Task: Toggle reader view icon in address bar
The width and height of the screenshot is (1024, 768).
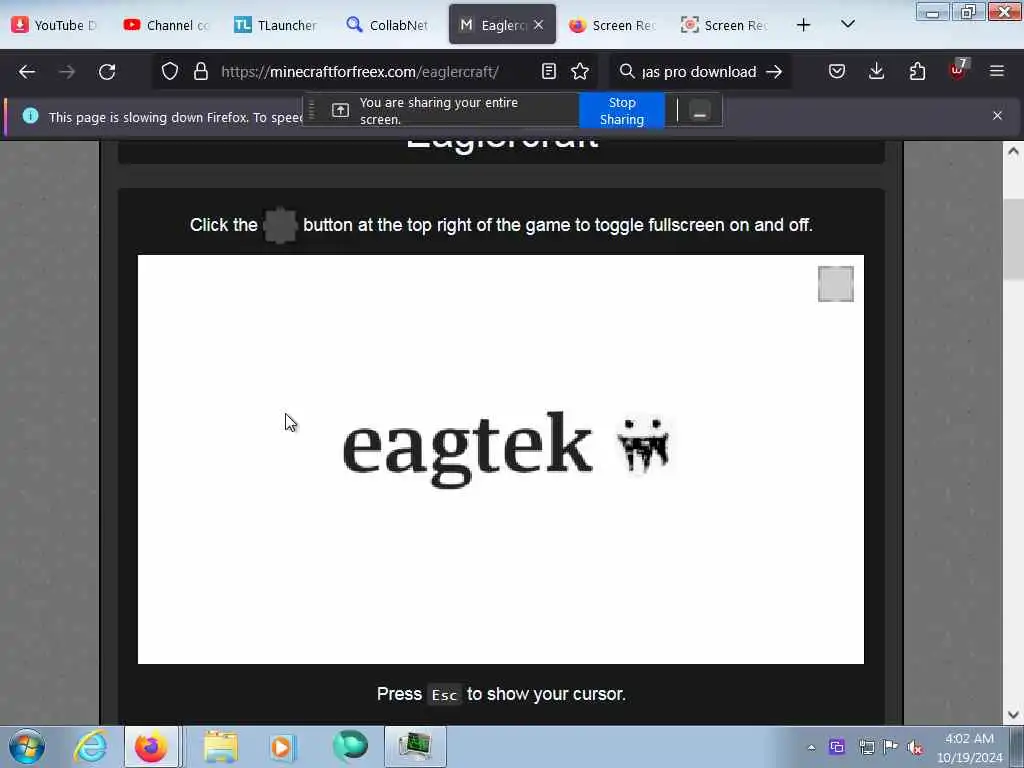Action: pos(549,71)
